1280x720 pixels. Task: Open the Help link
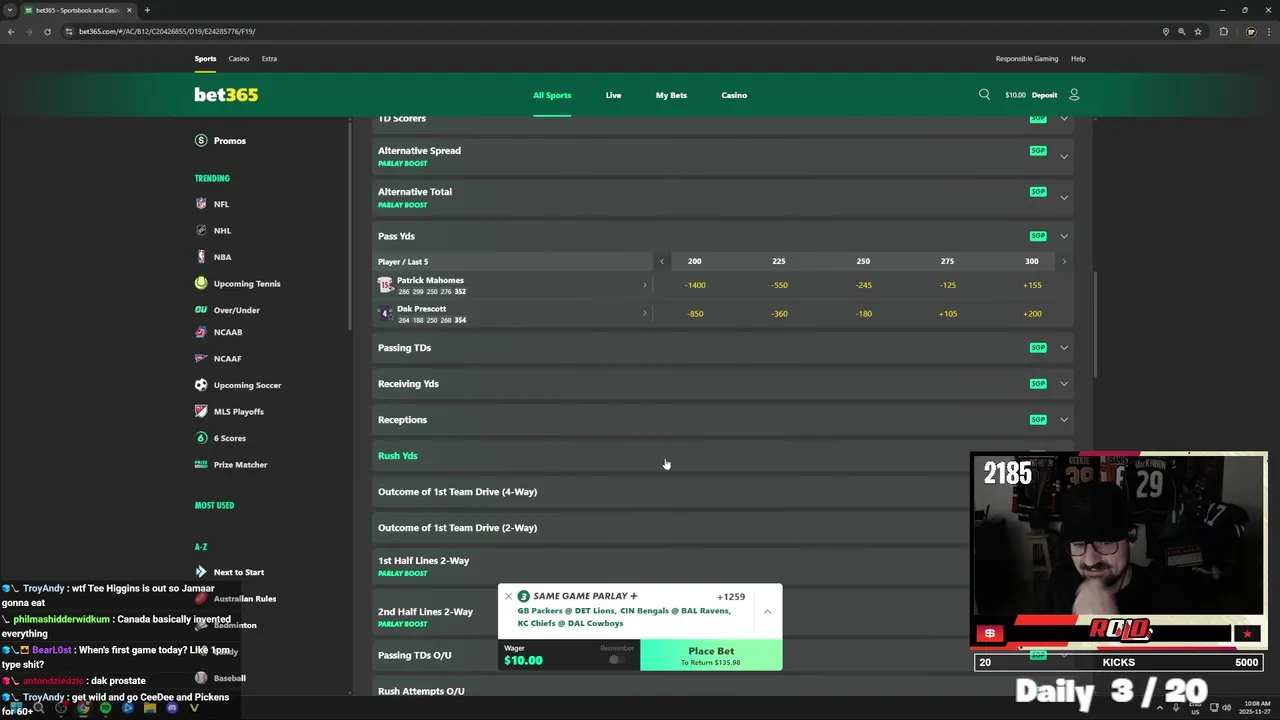pos(1078,59)
